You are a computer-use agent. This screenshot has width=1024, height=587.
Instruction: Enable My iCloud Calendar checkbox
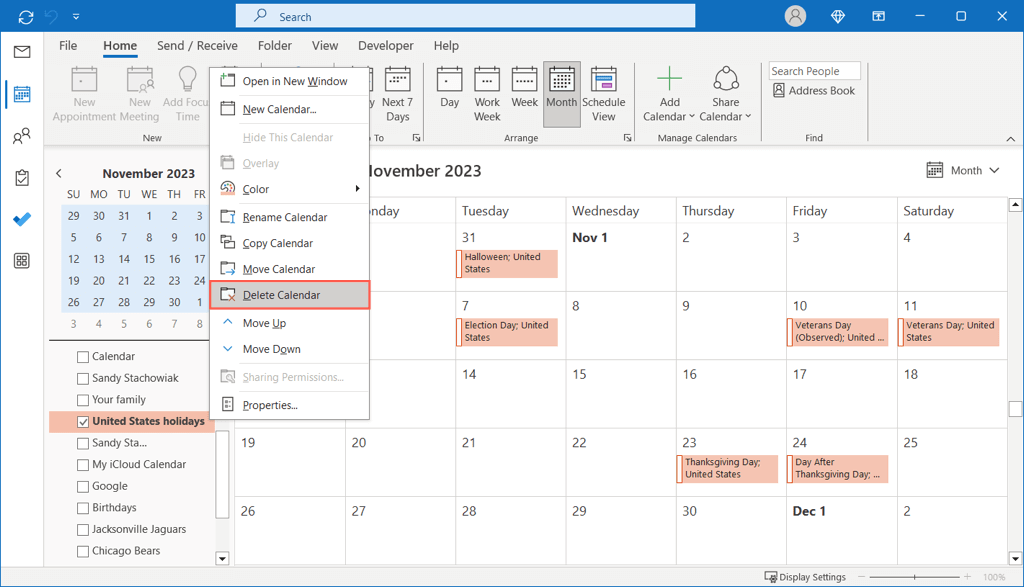pyautogui.click(x=83, y=465)
